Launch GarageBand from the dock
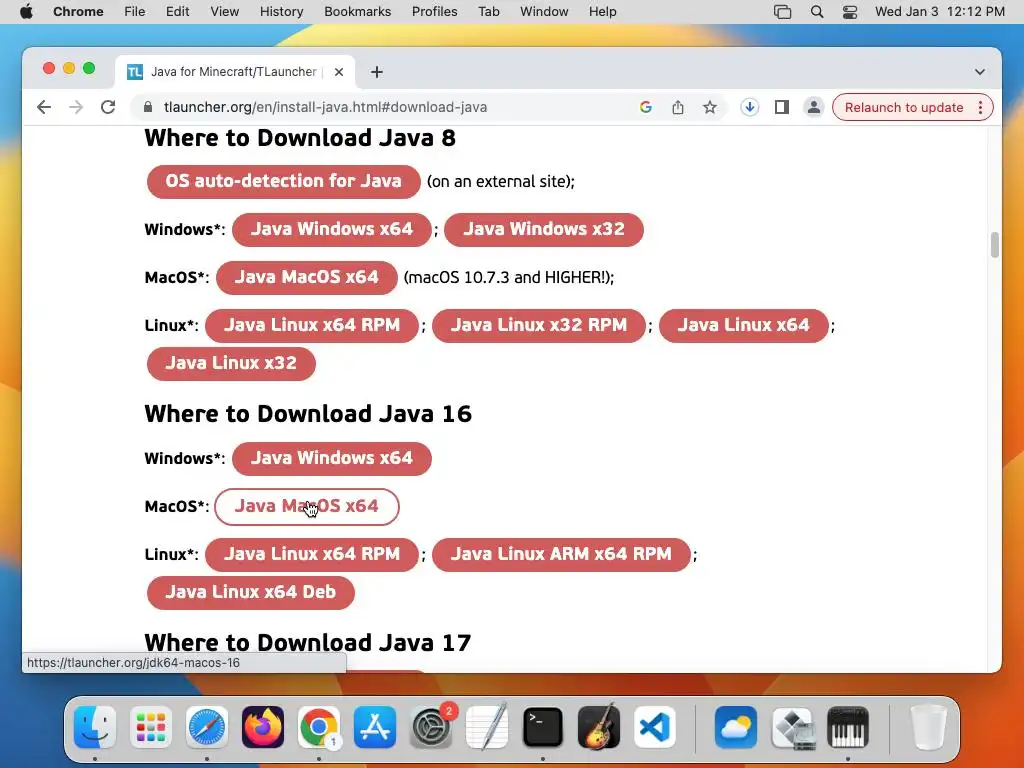Screen dimensions: 1024x768 (599, 727)
